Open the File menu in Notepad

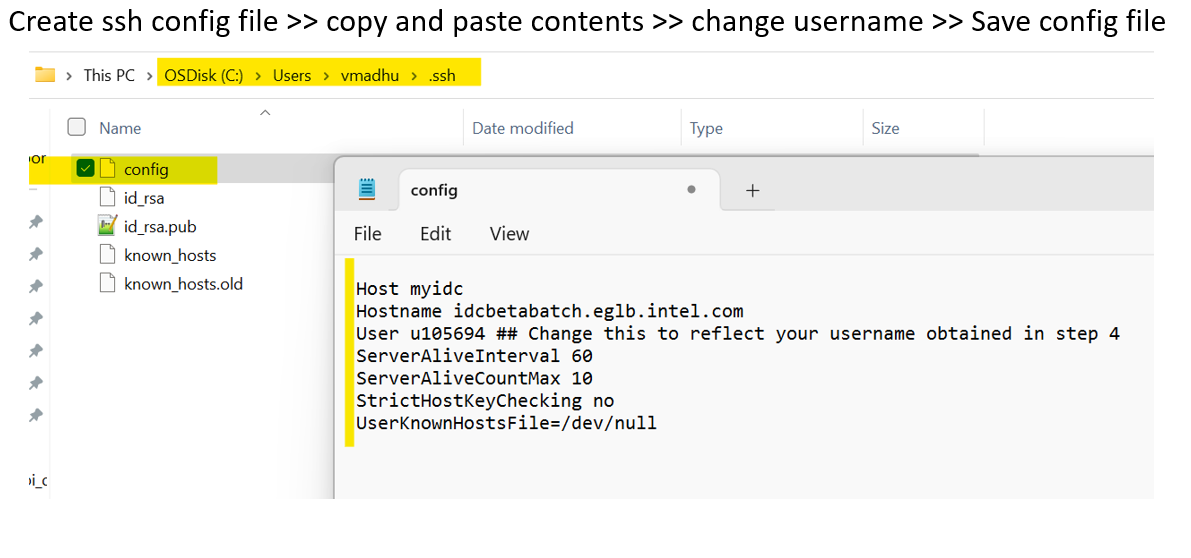(368, 234)
